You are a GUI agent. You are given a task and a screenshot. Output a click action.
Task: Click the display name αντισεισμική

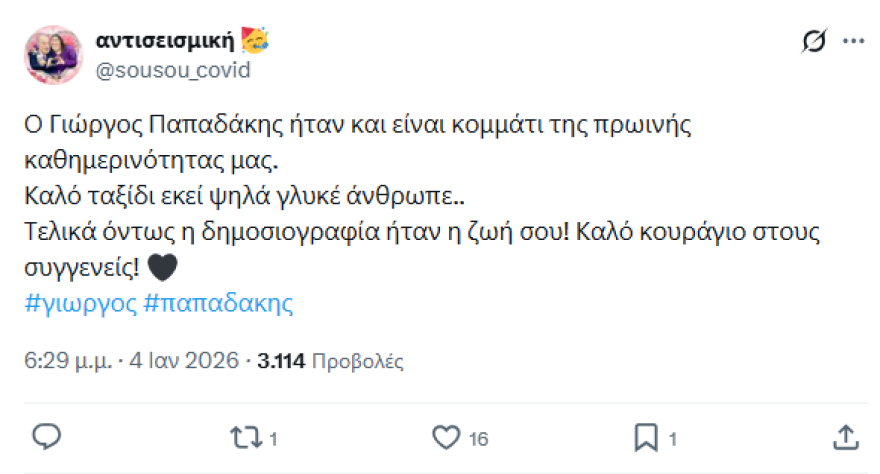coord(165,41)
